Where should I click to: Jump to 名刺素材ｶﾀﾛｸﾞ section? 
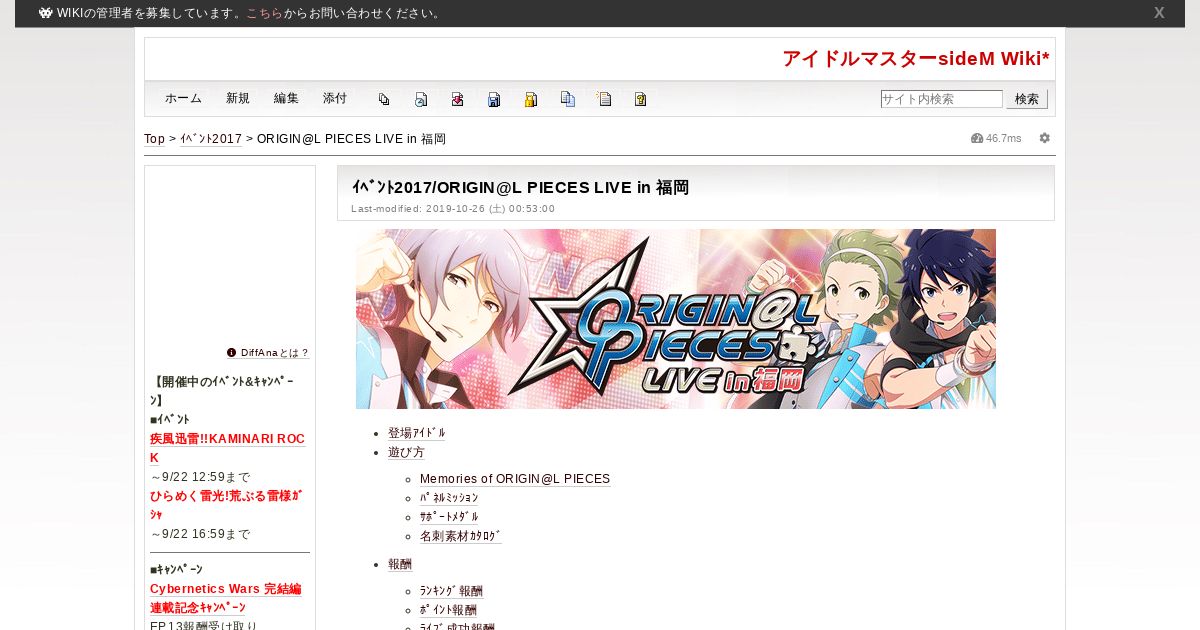[x=461, y=536]
